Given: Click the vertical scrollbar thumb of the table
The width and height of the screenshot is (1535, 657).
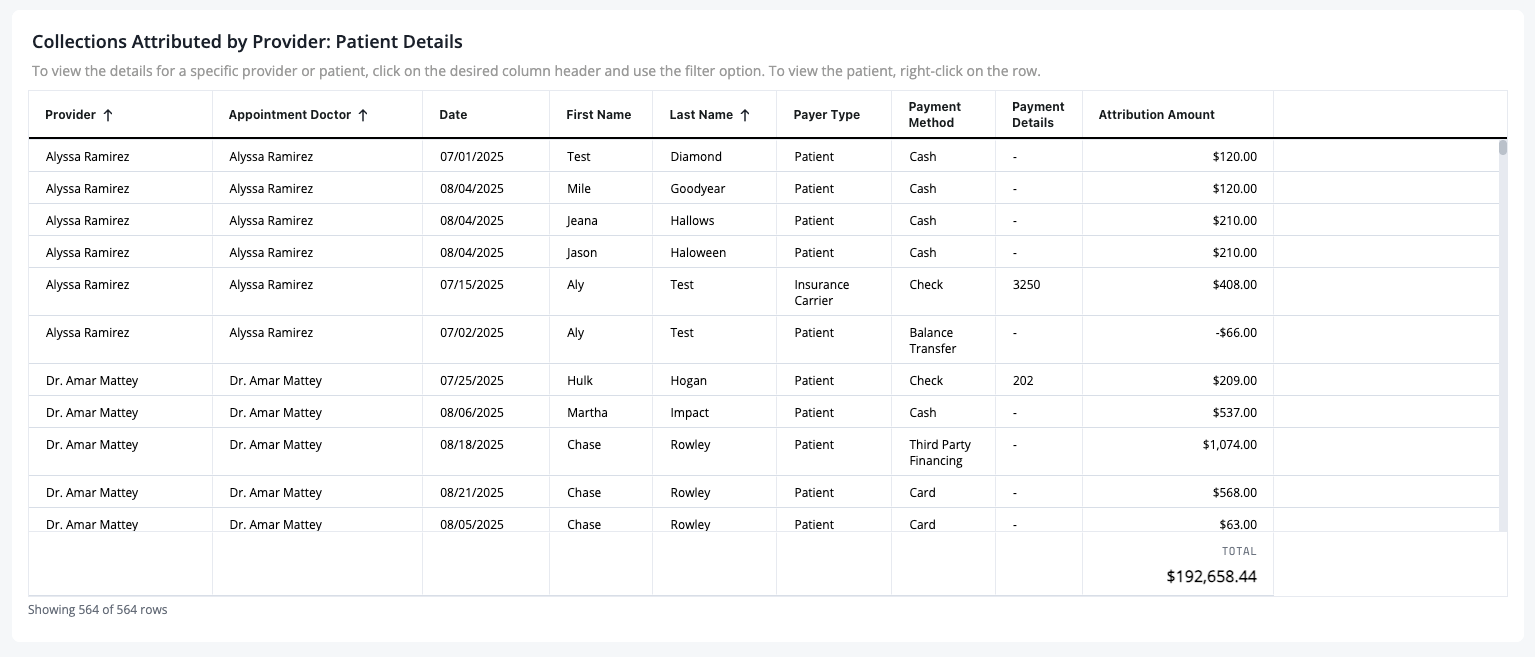Looking at the screenshot, I should coord(1503,148).
